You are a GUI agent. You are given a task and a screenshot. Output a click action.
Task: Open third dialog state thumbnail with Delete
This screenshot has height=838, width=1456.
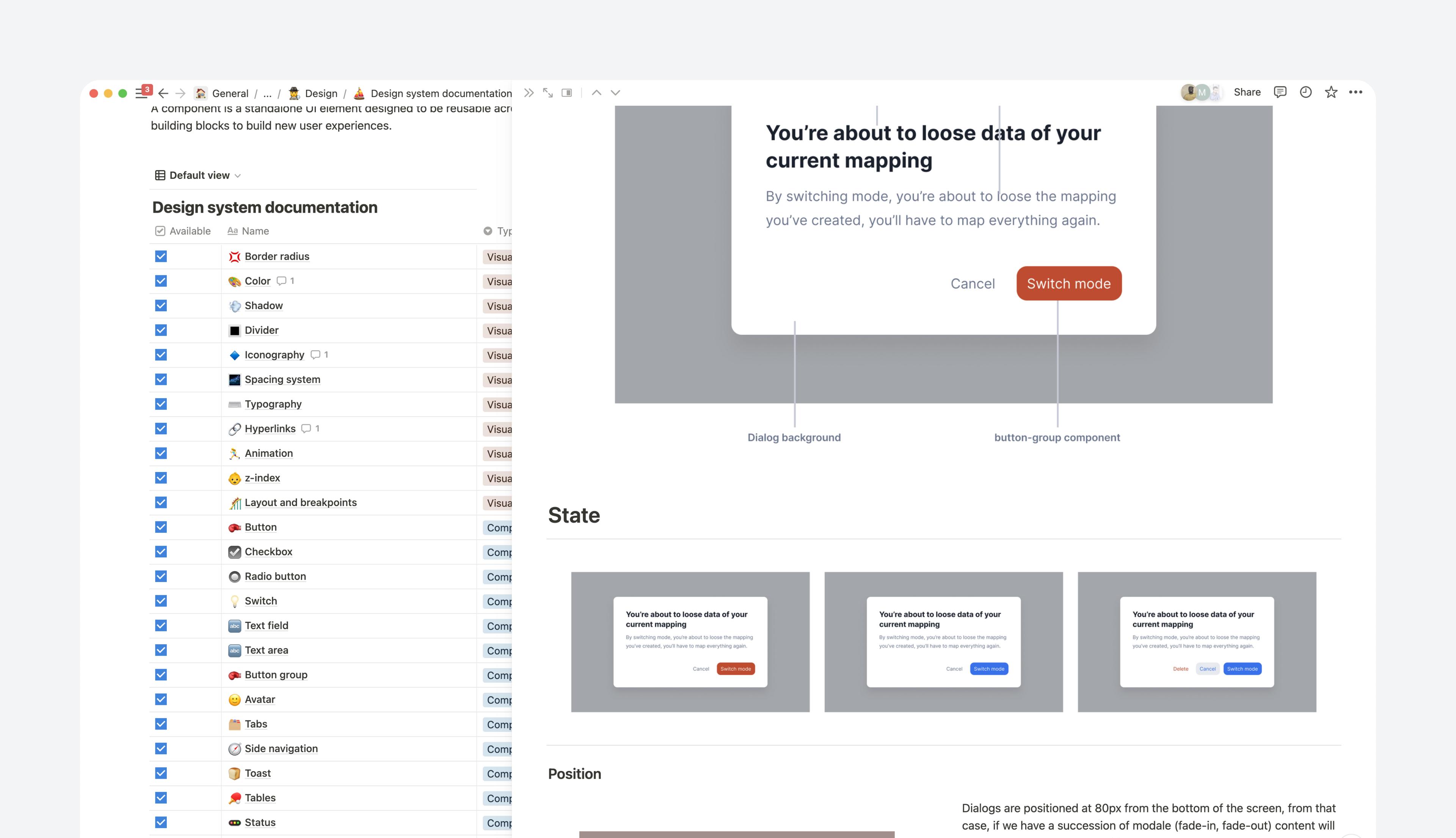tap(1196, 642)
